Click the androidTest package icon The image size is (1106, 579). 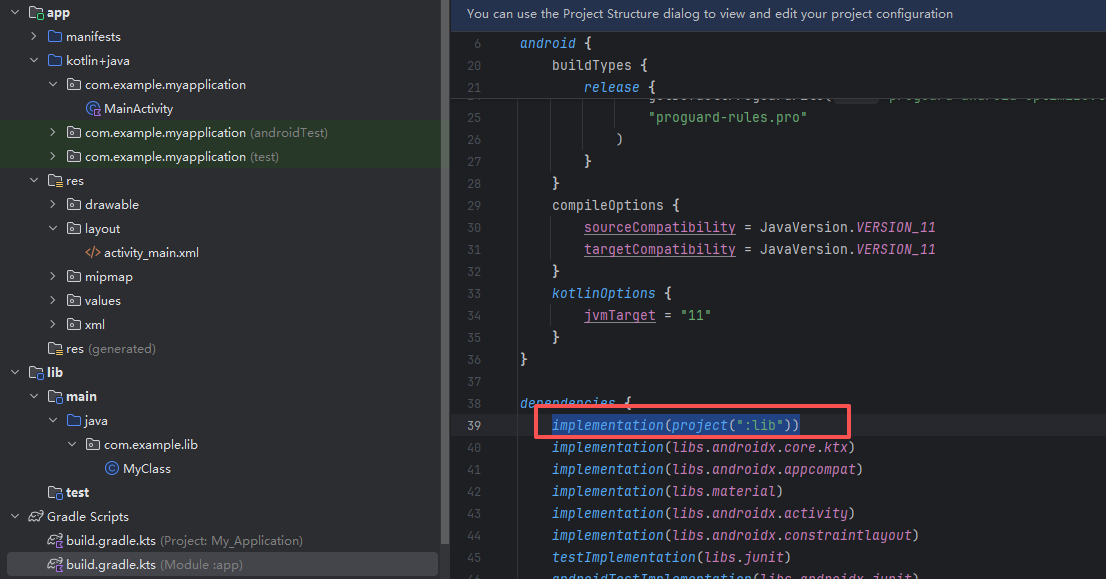(73, 133)
